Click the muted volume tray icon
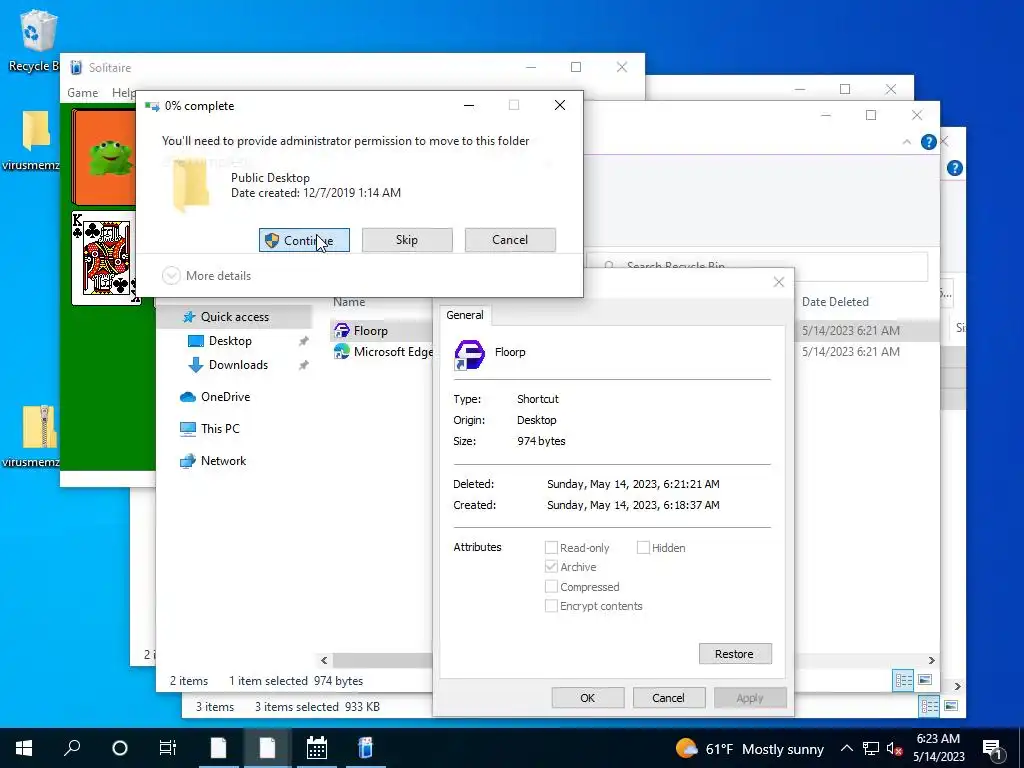This screenshot has height=768, width=1024. (x=895, y=748)
